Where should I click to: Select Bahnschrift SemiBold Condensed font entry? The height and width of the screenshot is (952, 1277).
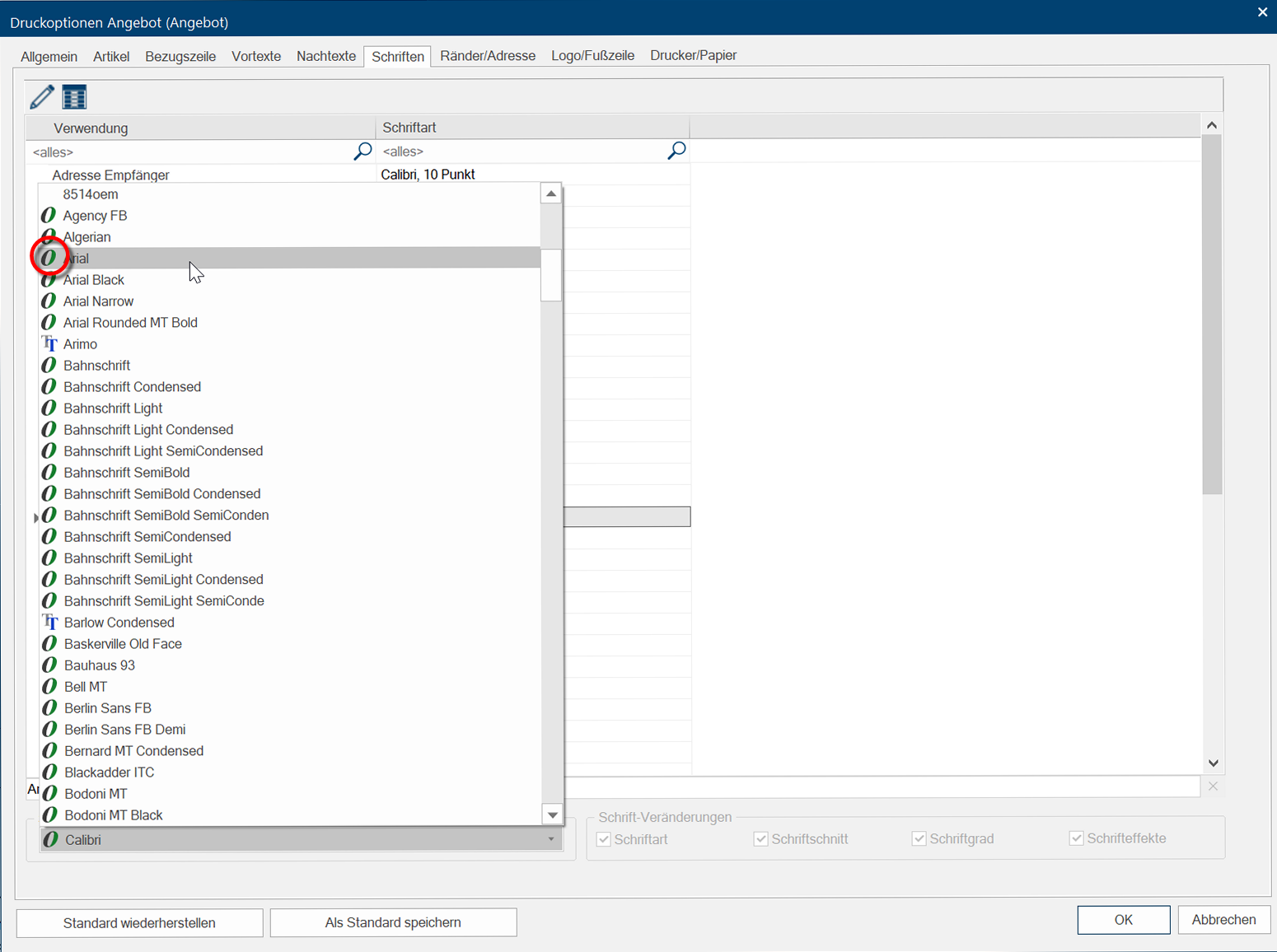(x=290, y=494)
